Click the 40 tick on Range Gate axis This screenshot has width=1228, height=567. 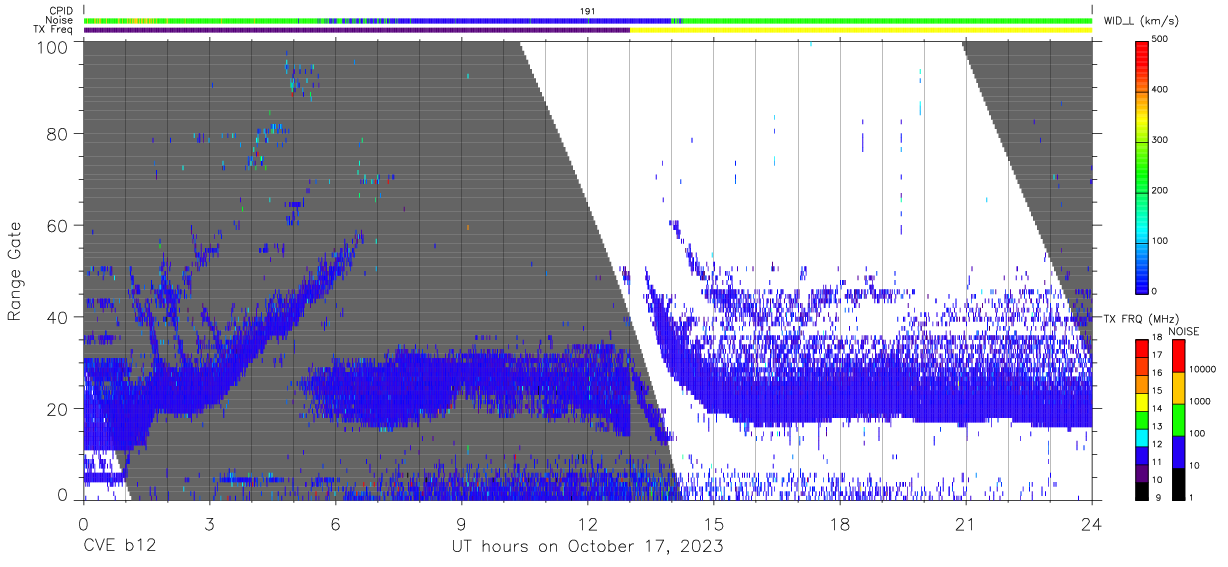57,317
